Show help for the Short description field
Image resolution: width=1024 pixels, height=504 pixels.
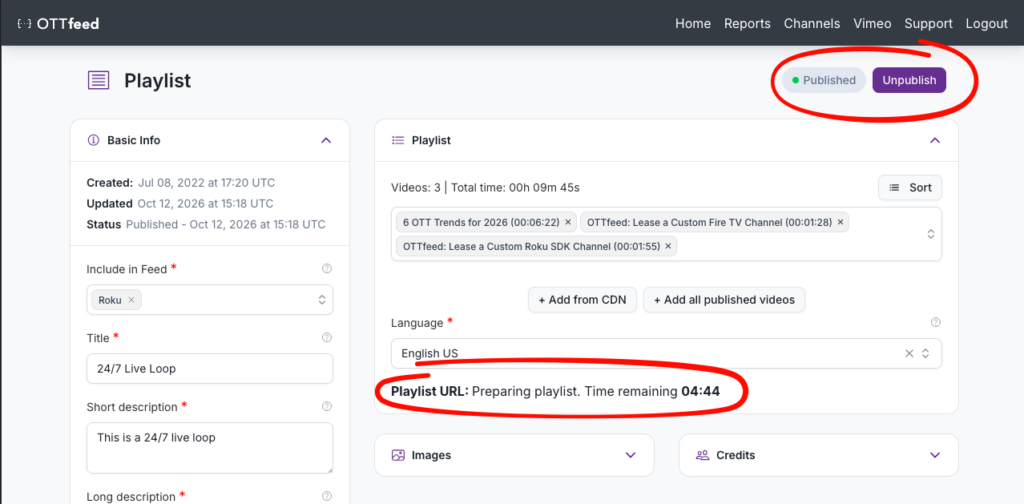coord(327,407)
